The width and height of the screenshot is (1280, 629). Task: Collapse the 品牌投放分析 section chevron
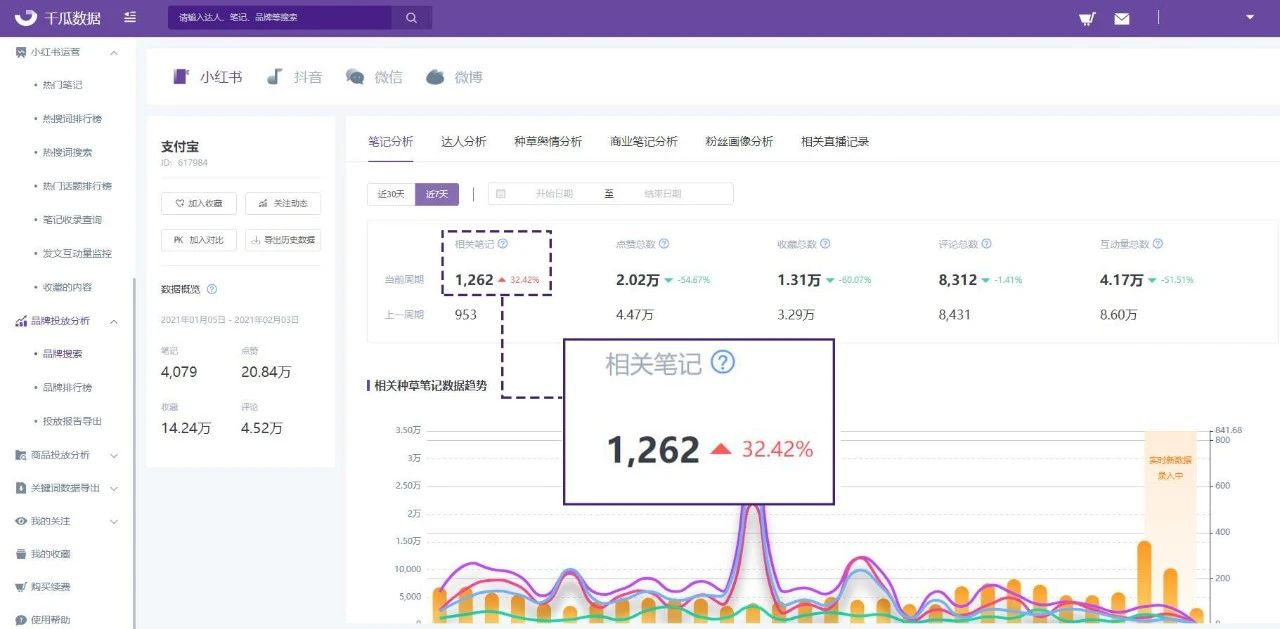pyautogui.click(x=113, y=321)
